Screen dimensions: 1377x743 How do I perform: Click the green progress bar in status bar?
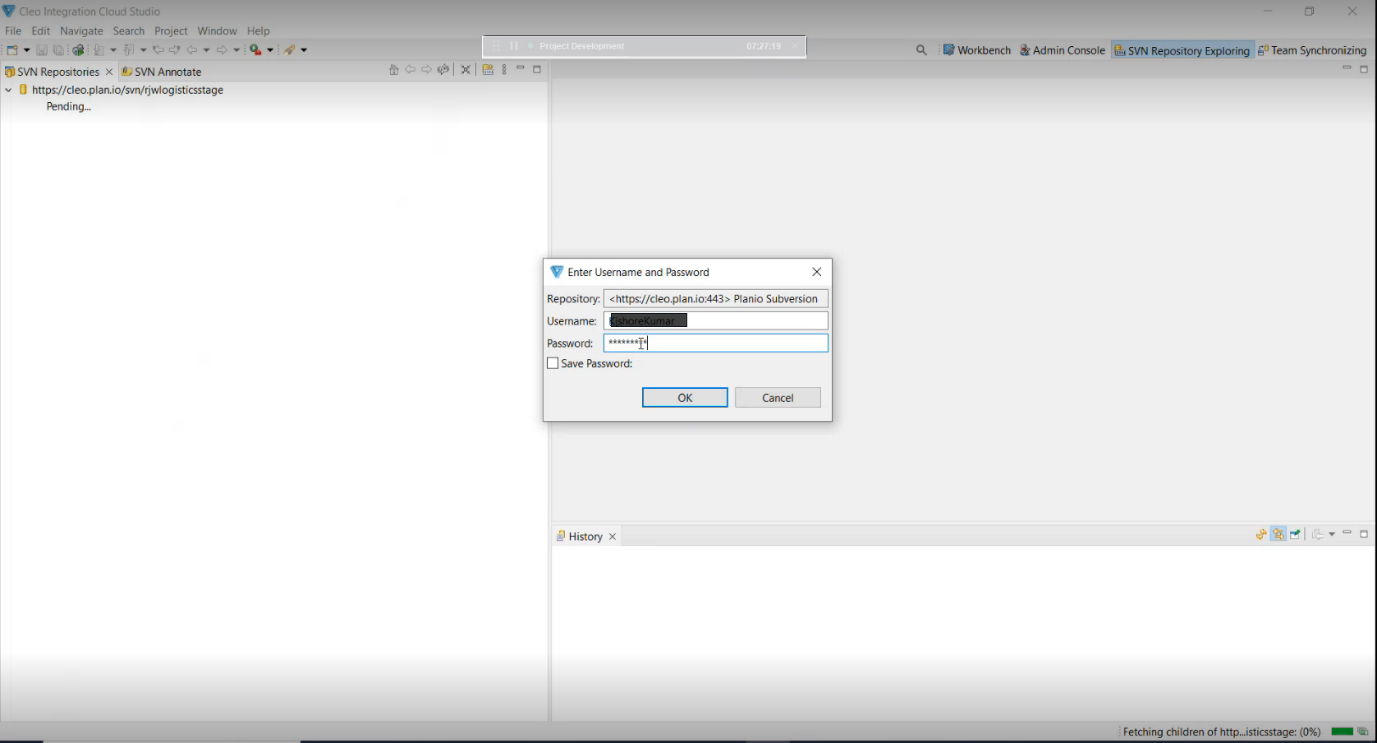pyautogui.click(x=1342, y=732)
